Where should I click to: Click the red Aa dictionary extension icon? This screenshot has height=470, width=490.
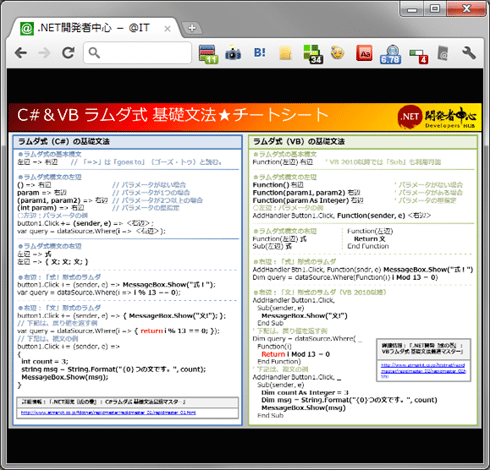click(x=364, y=53)
